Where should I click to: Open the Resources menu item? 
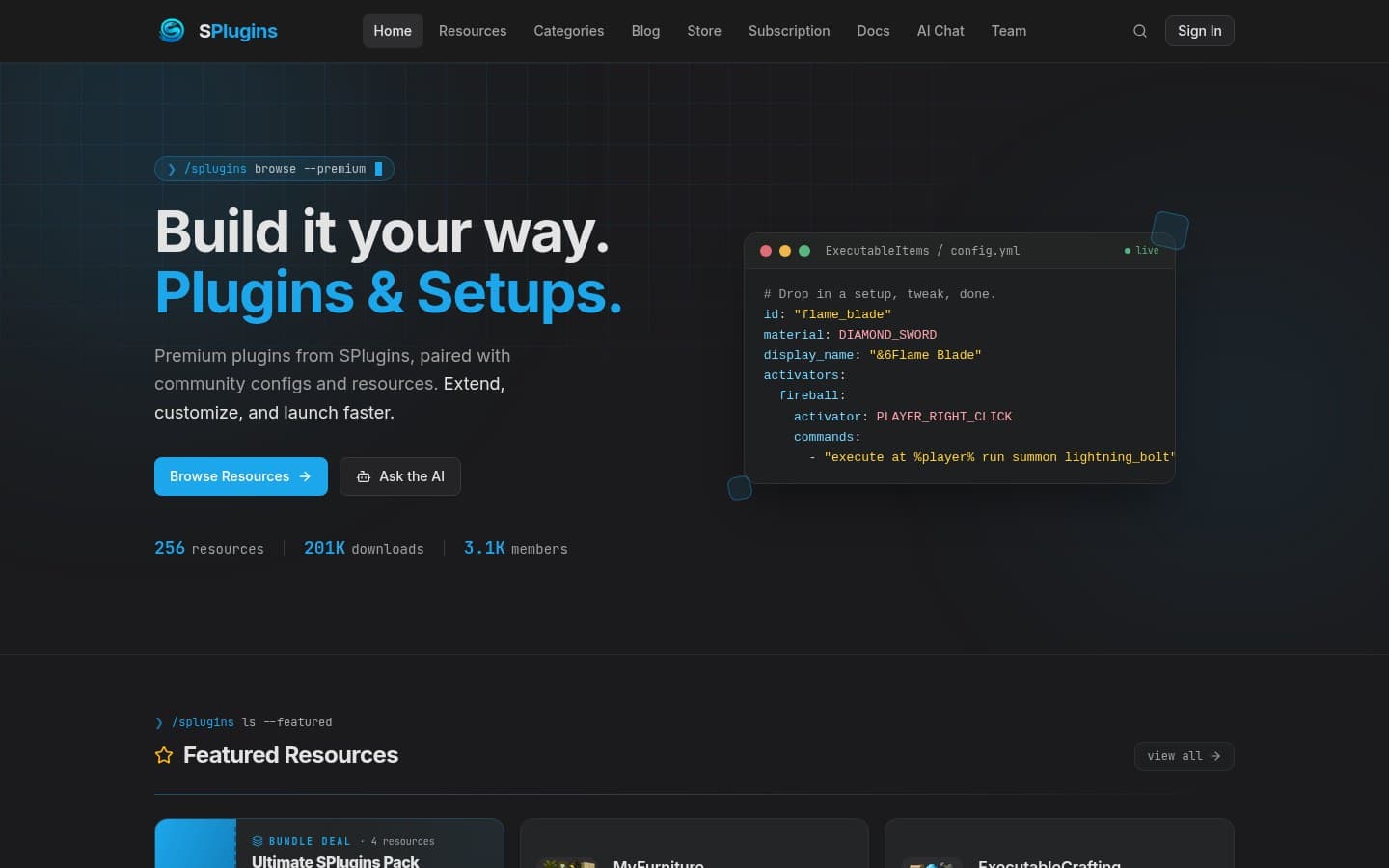[x=473, y=31]
